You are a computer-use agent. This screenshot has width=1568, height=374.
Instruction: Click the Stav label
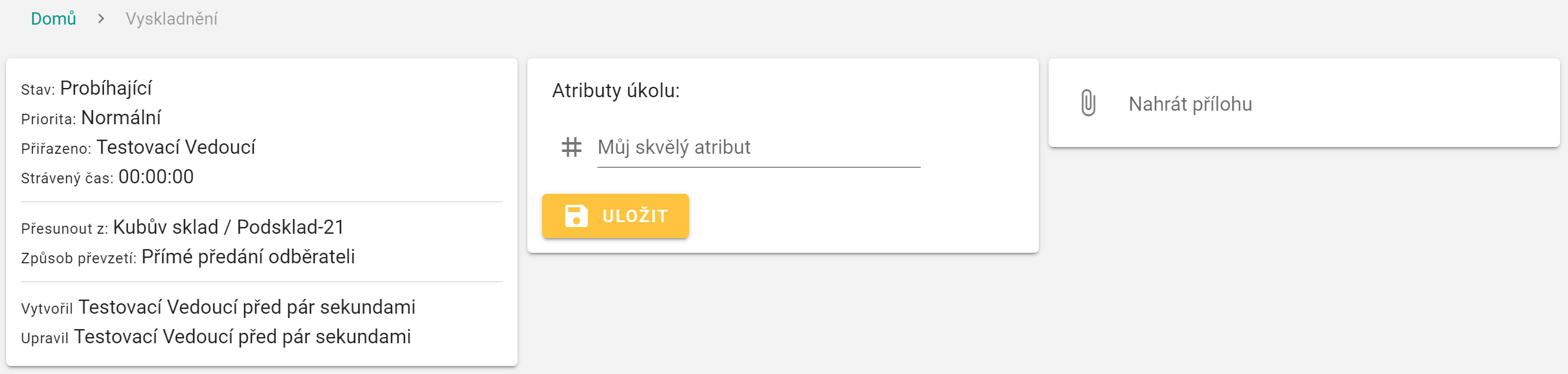[37, 90]
